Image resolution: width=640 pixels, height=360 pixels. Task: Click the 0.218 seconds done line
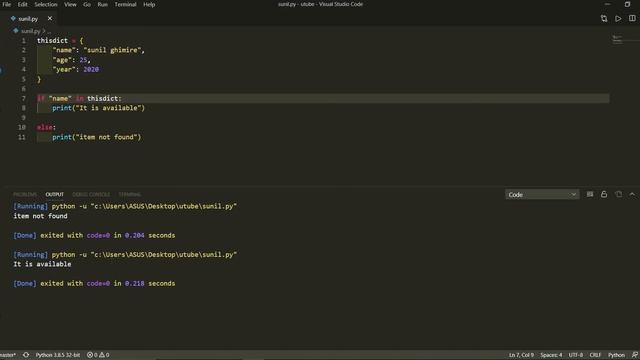pyautogui.click(x=94, y=284)
